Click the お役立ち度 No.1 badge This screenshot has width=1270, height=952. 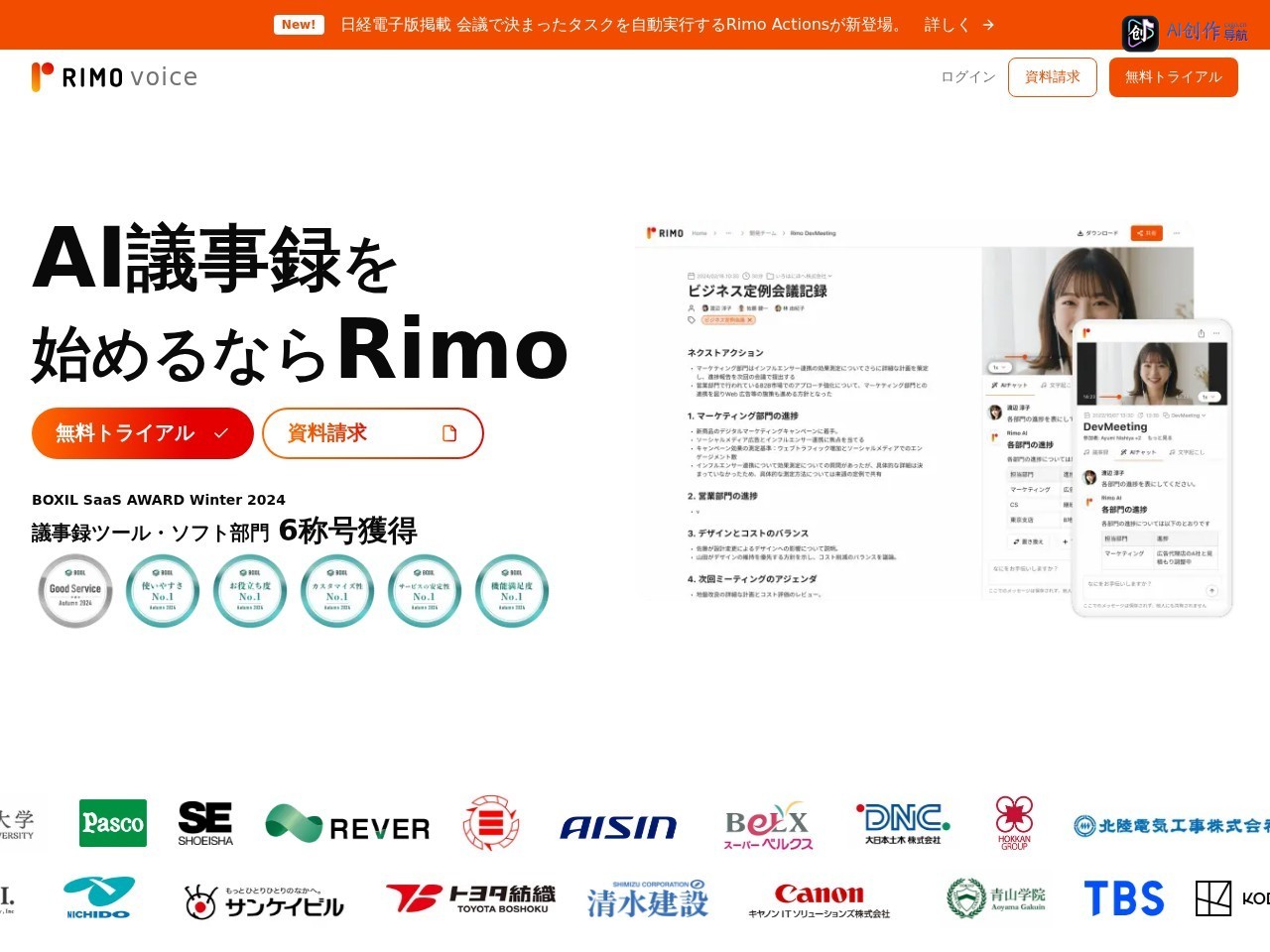pos(250,591)
